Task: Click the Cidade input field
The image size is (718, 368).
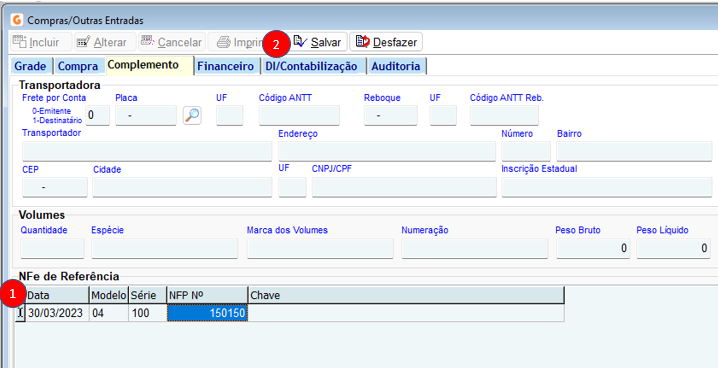Action: click(x=182, y=187)
